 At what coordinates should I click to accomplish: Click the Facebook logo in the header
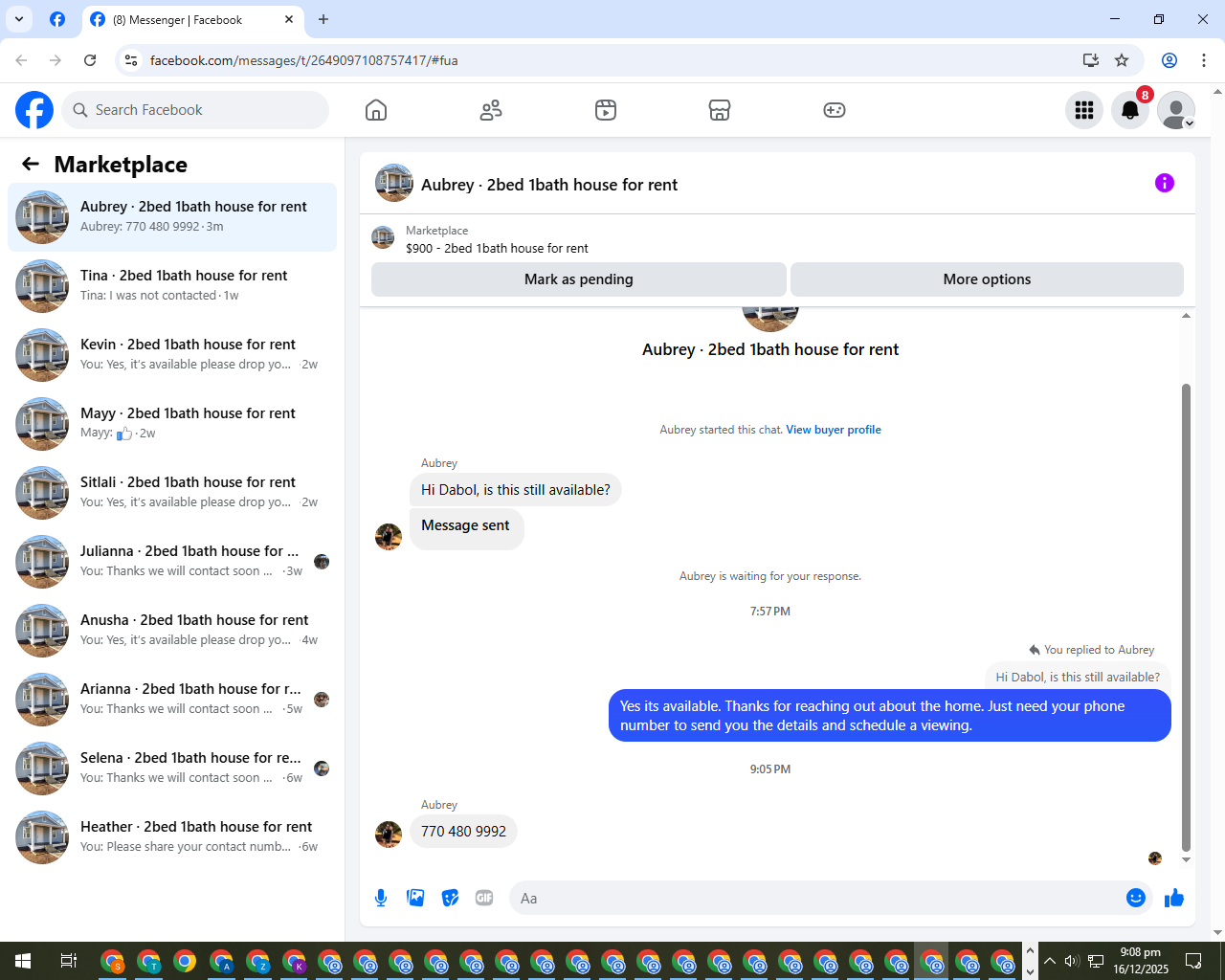34,110
